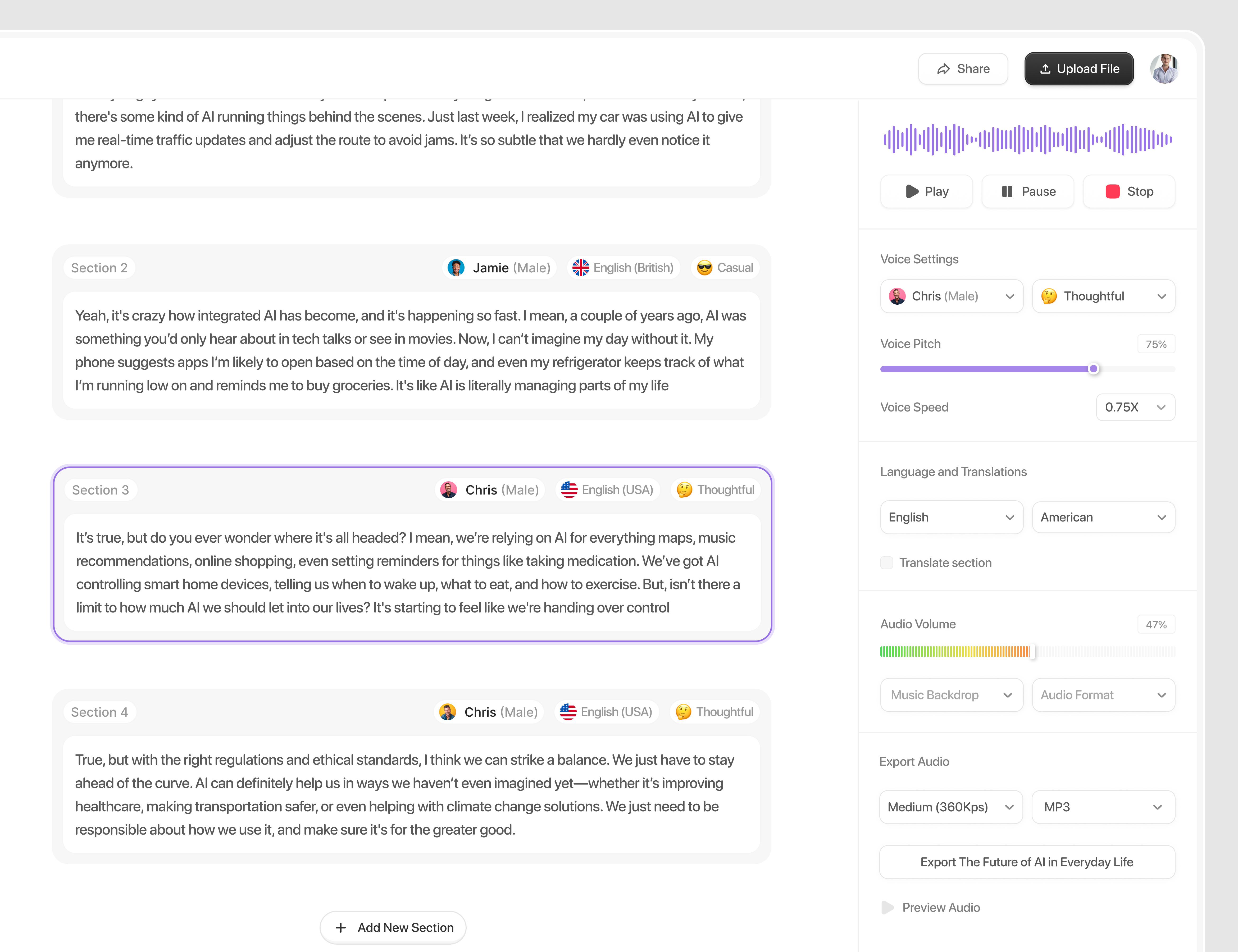Click Chris (Male) voice chip in Section 3
Image resolution: width=1238 pixels, height=952 pixels.
[x=490, y=490]
